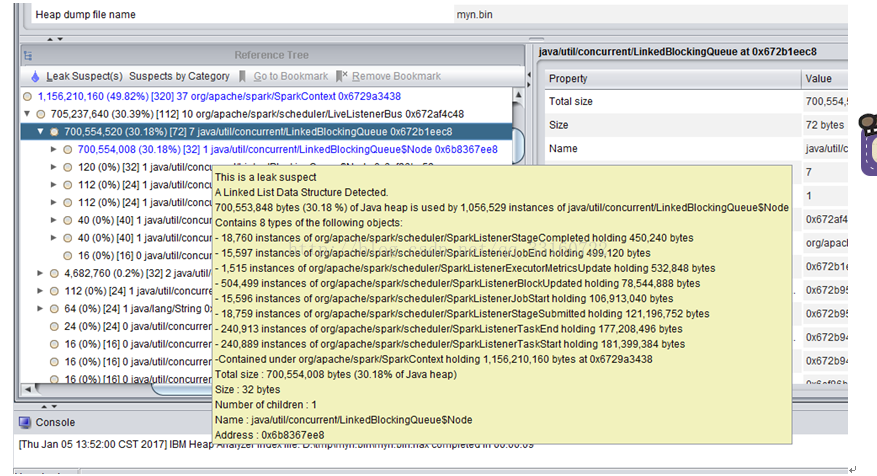Viewport: 877px width, 476px height.
Task: Click the splitter right-expand arrow below it
Action: pos(529,84)
